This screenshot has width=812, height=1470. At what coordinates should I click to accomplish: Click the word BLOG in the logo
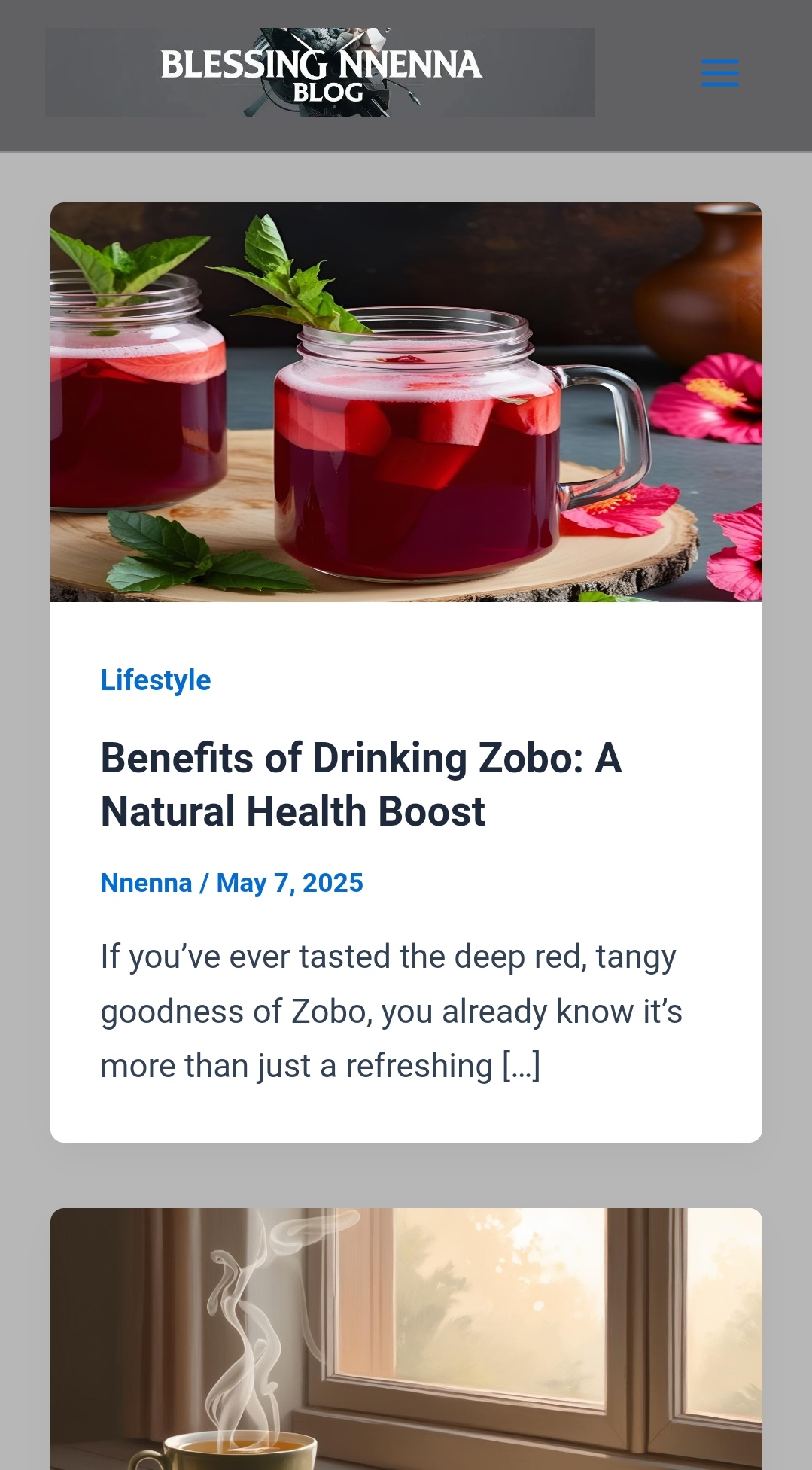pos(328,93)
